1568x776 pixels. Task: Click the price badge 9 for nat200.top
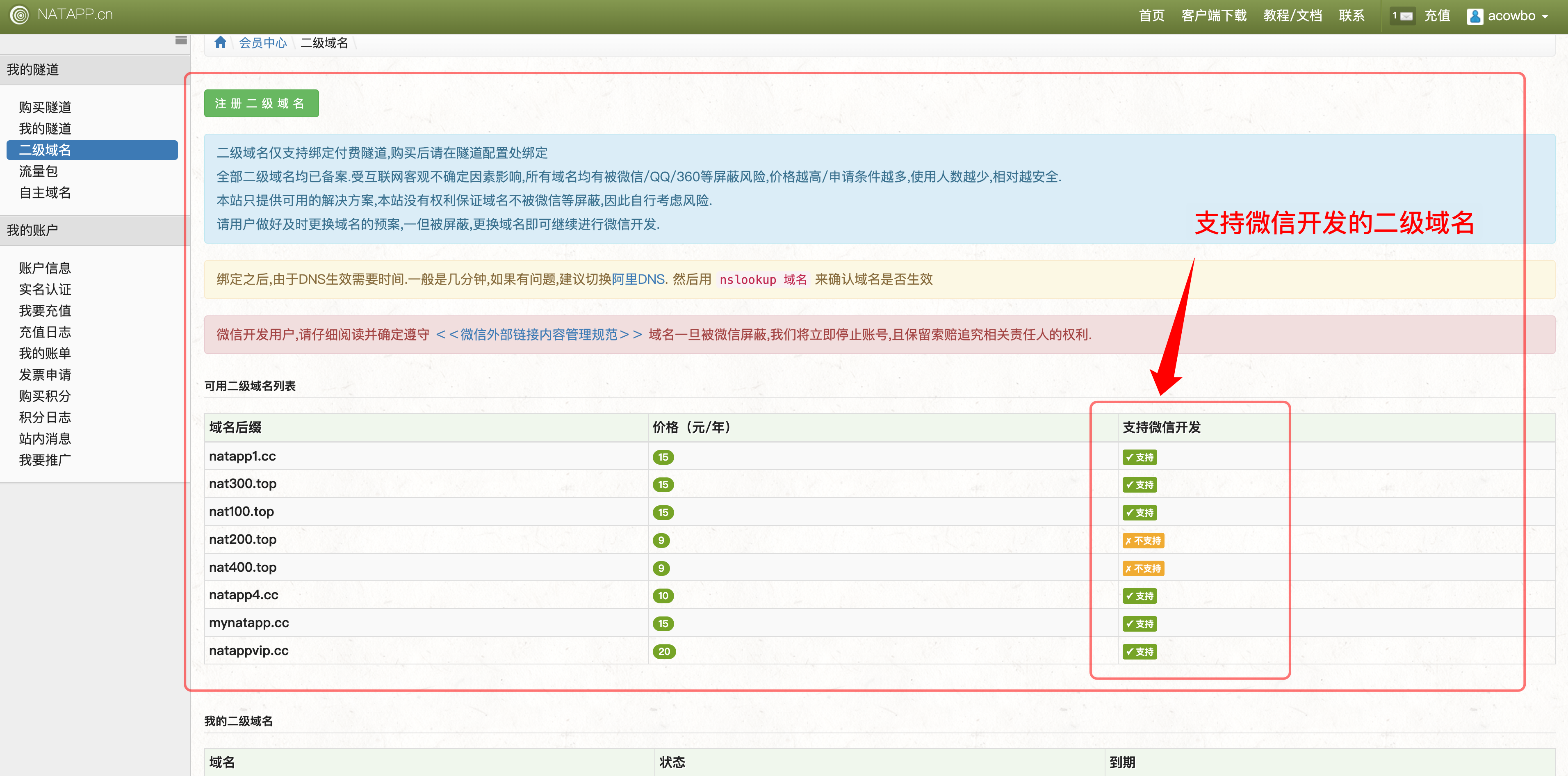(661, 541)
